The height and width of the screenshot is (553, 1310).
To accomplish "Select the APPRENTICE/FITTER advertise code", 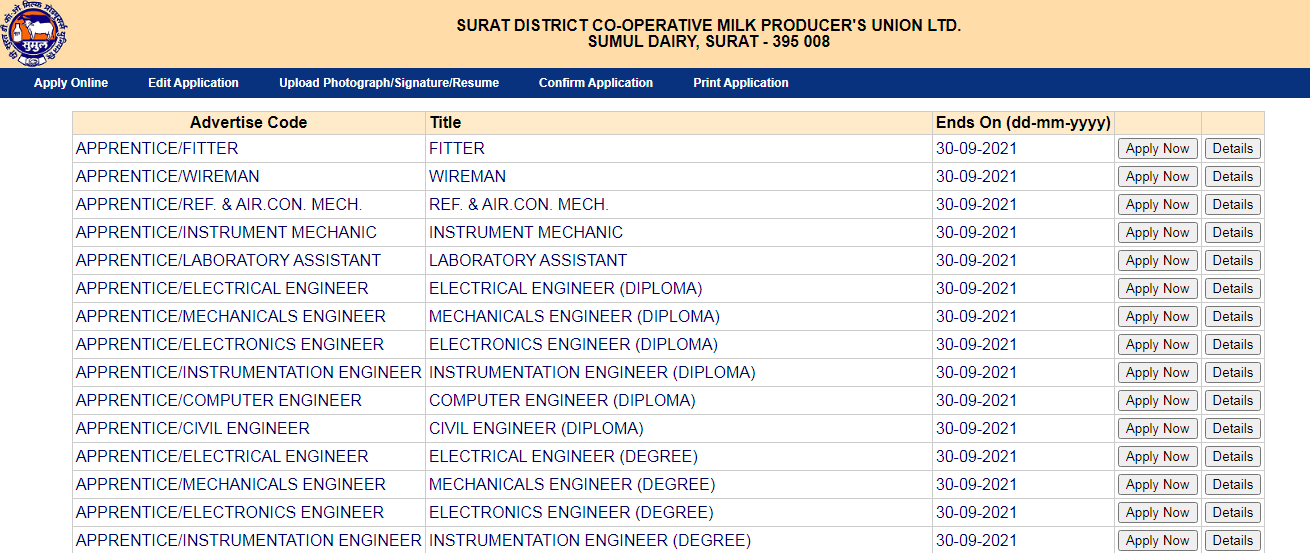I will tap(157, 149).
